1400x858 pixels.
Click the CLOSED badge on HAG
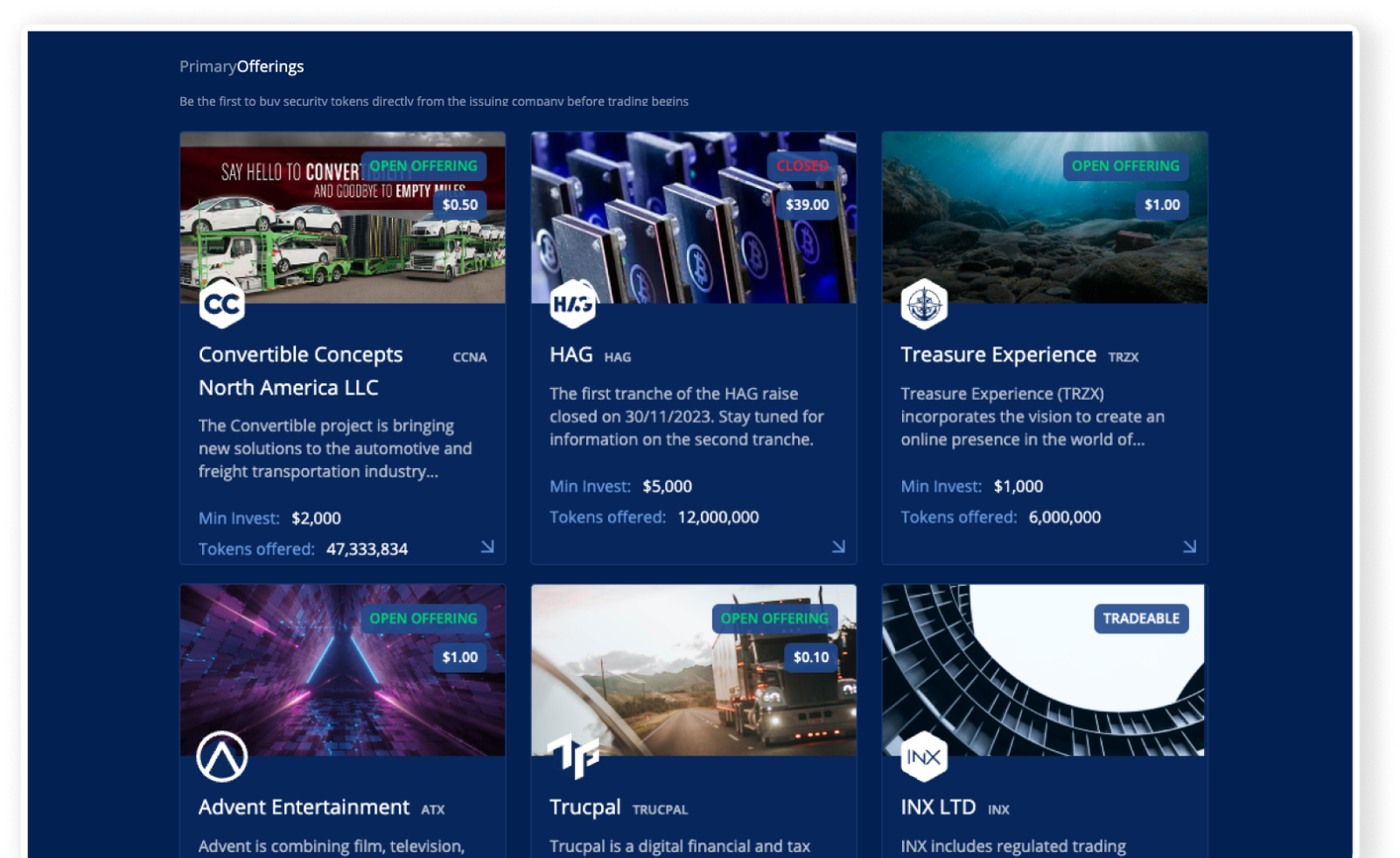pyautogui.click(x=802, y=165)
